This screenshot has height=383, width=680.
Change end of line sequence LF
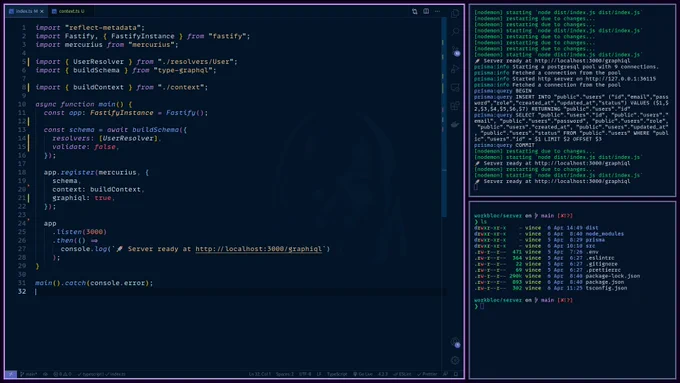319,374
